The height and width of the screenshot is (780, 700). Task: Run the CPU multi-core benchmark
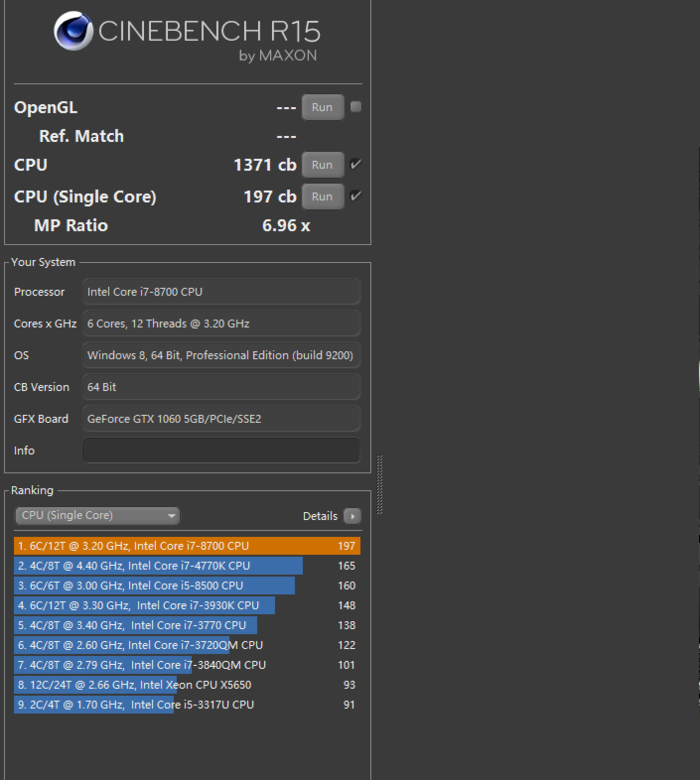(x=322, y=165)
